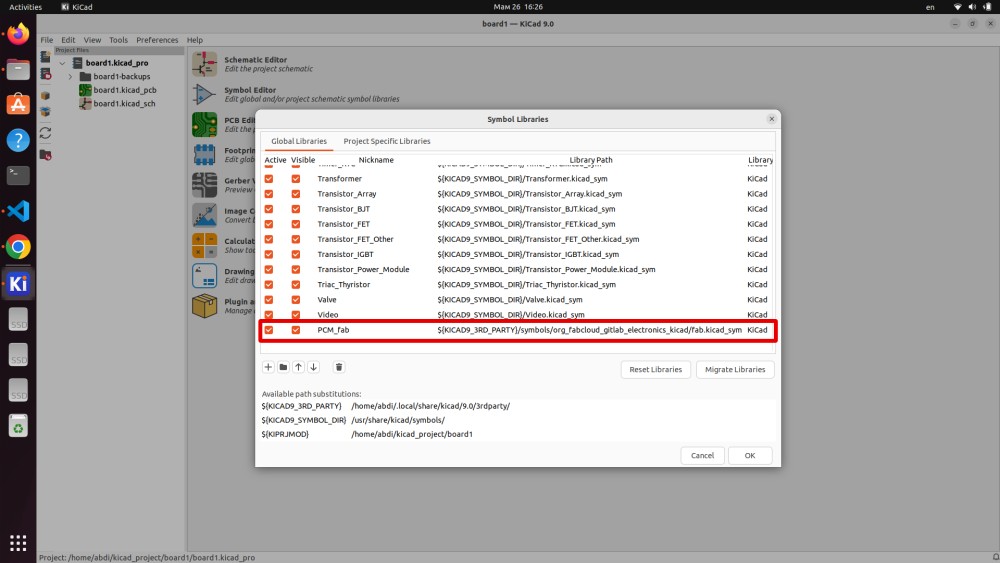The width and height of the screenshot is (1000, 563).
Task: Uncheck Active for PCM_fab library
Action: click(x=269, y=330)
